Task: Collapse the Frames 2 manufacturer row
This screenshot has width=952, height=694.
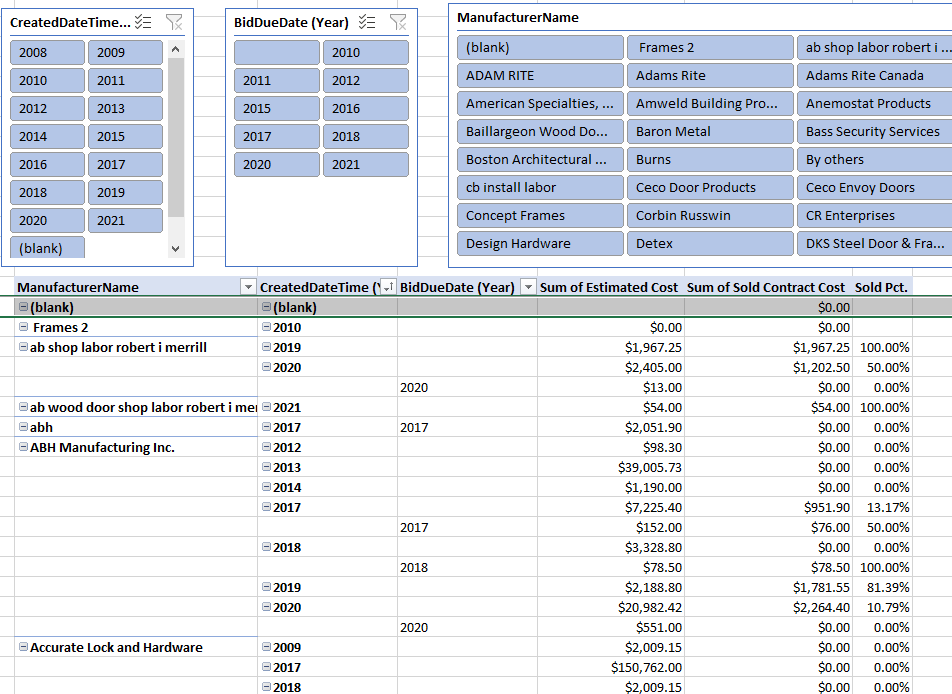Action: click(24, 328)
